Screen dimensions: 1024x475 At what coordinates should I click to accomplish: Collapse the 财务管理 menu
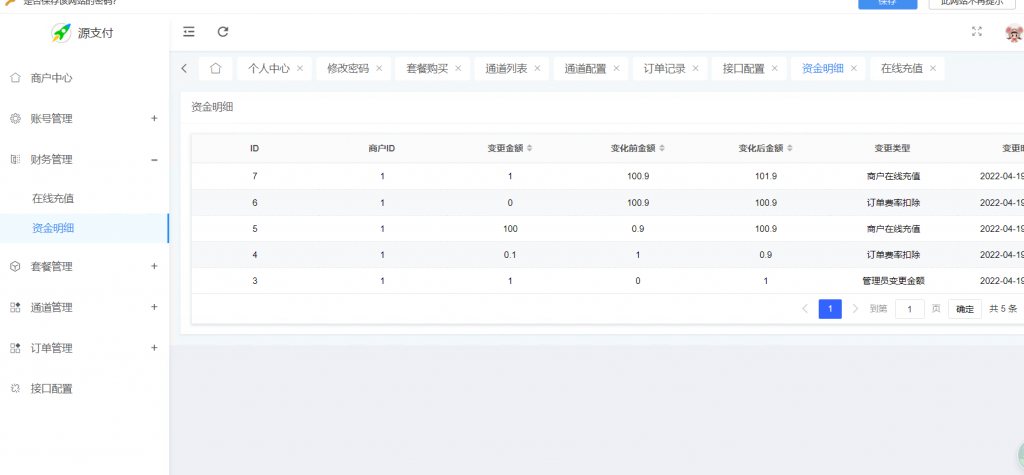(154, 159)
